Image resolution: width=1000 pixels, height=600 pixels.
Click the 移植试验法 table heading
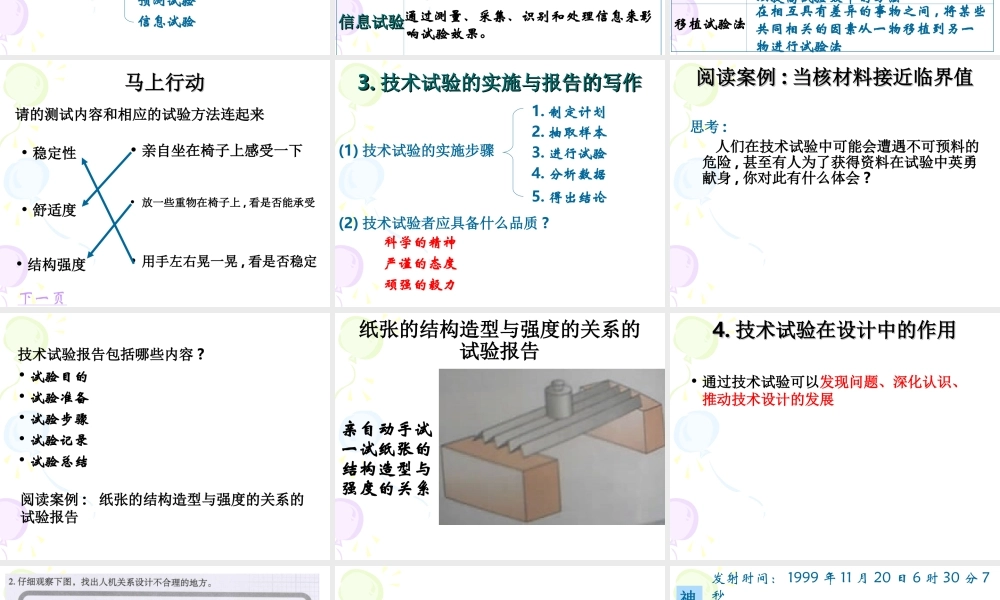click(x=709, y=24)
